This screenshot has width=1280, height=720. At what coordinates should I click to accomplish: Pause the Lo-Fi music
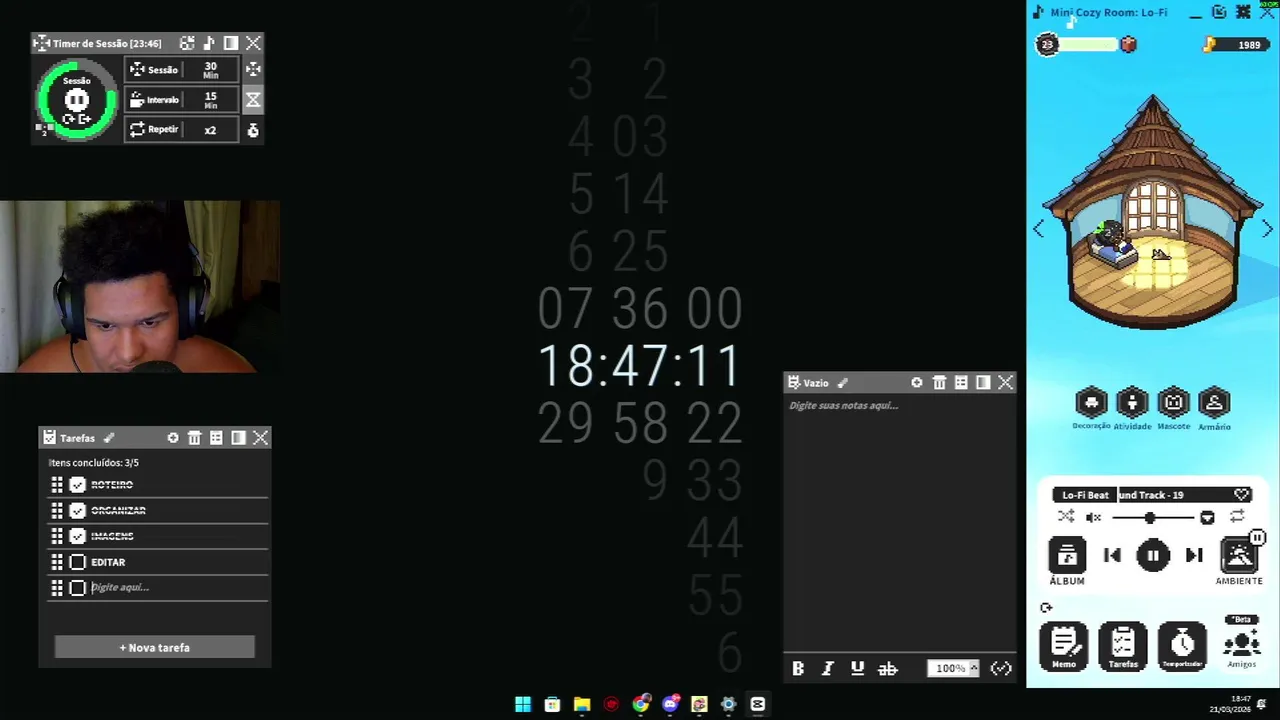[1153, 556]
